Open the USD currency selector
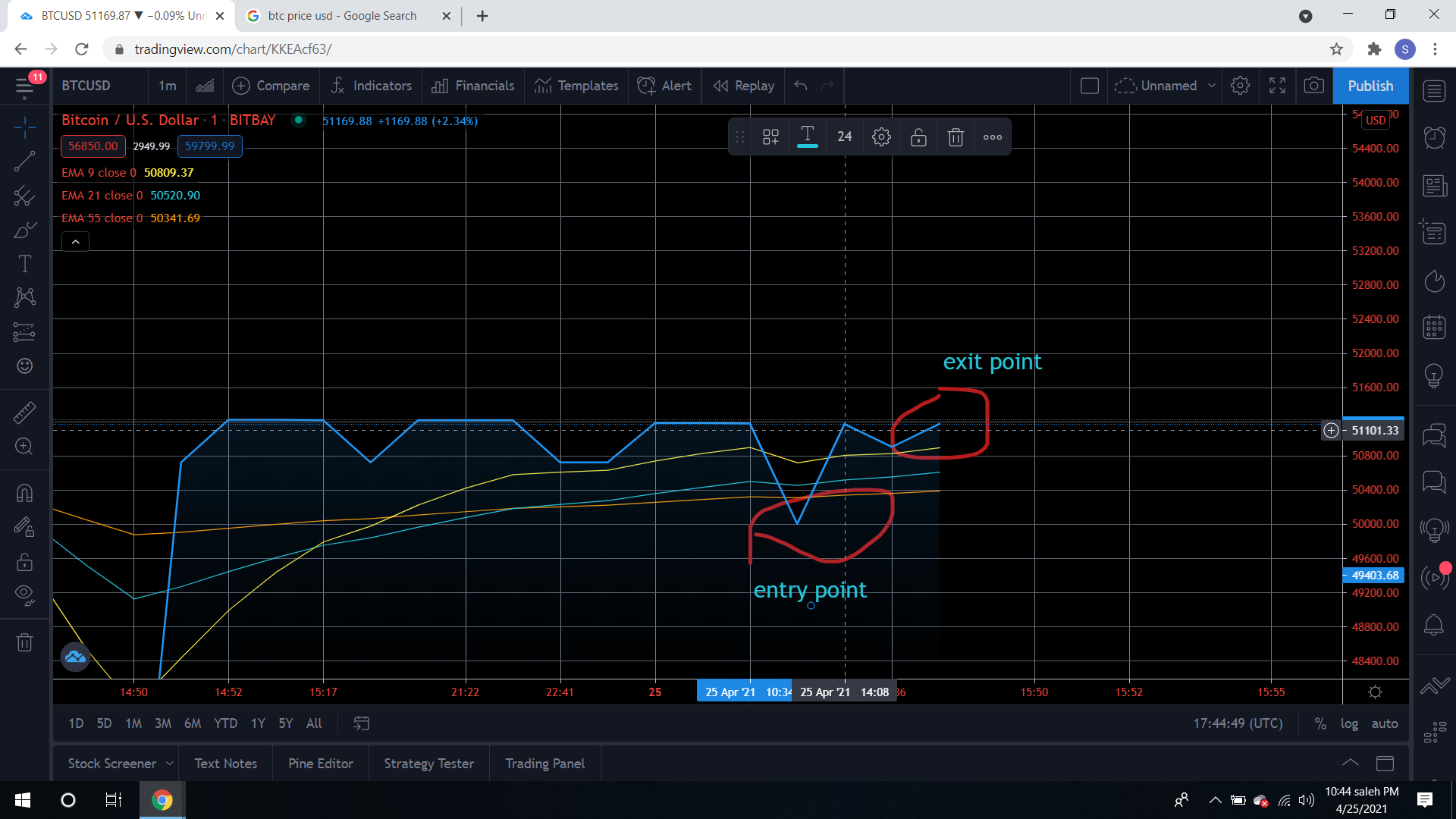This screenshot has height=819, width=1456. click(x=1376, y=120)
